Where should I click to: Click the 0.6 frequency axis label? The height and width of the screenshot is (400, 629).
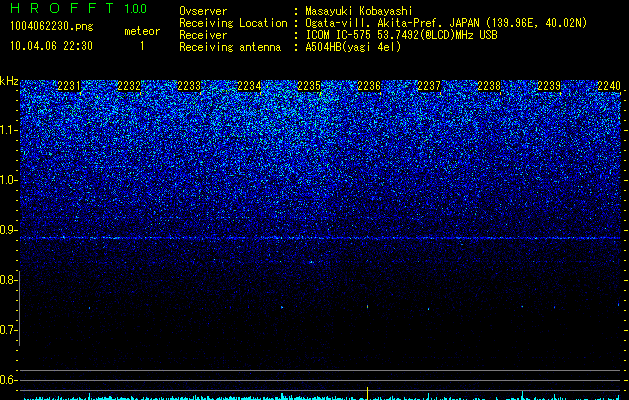coord(7,380)
